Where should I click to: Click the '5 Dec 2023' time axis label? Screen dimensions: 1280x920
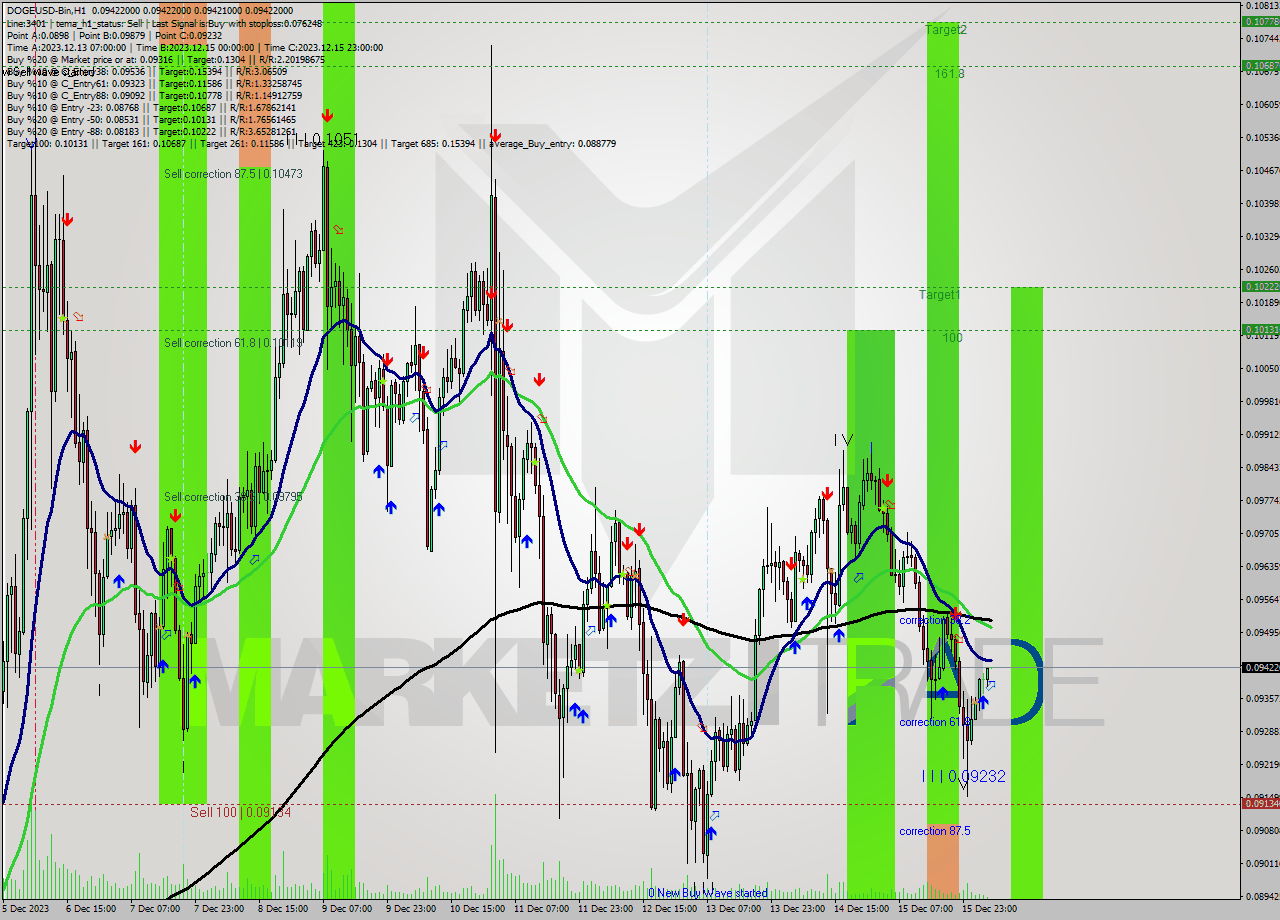tap(26, 909)
